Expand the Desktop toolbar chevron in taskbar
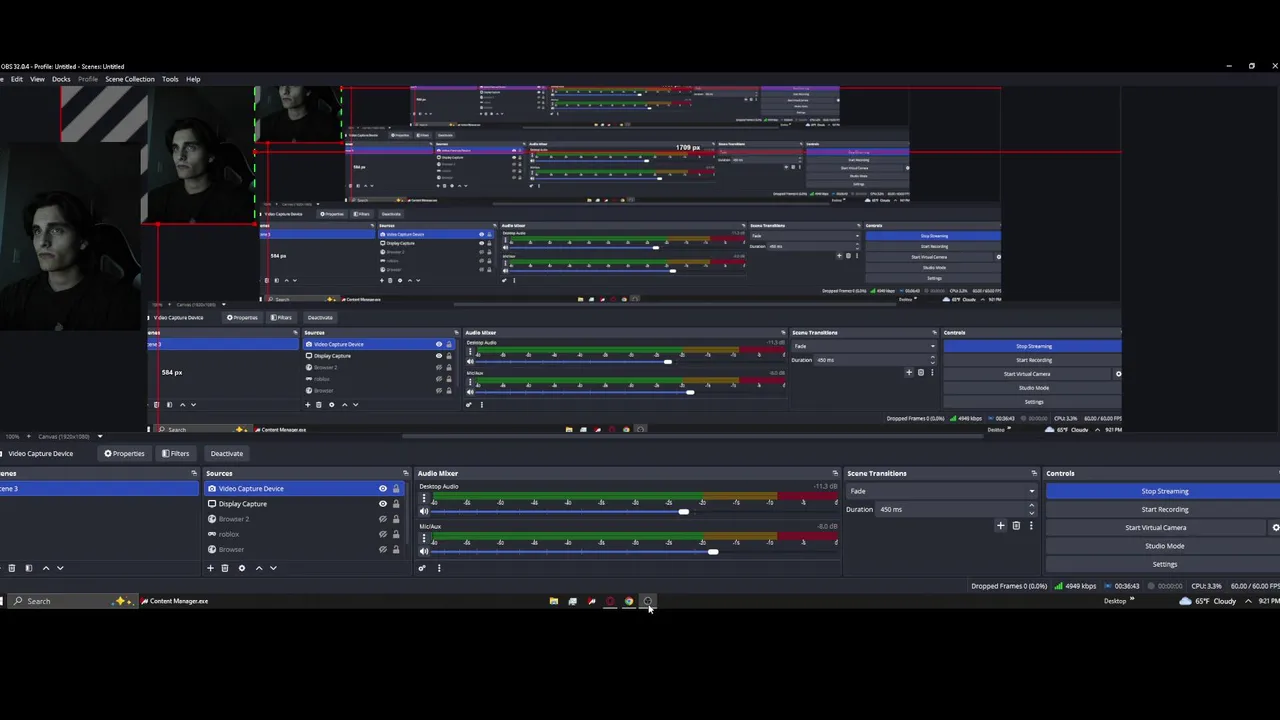The width and height of the screenshot is (1280, 720). point(1132,600)
